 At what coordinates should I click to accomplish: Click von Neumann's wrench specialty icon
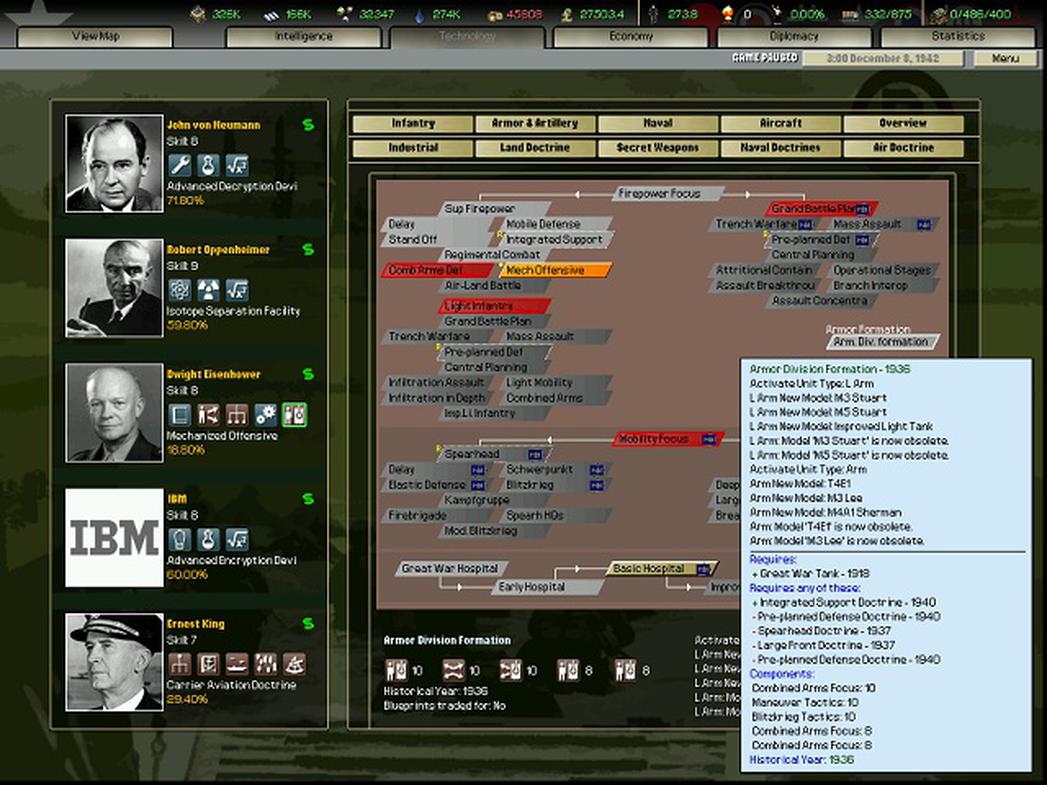(x=180, y=165)
